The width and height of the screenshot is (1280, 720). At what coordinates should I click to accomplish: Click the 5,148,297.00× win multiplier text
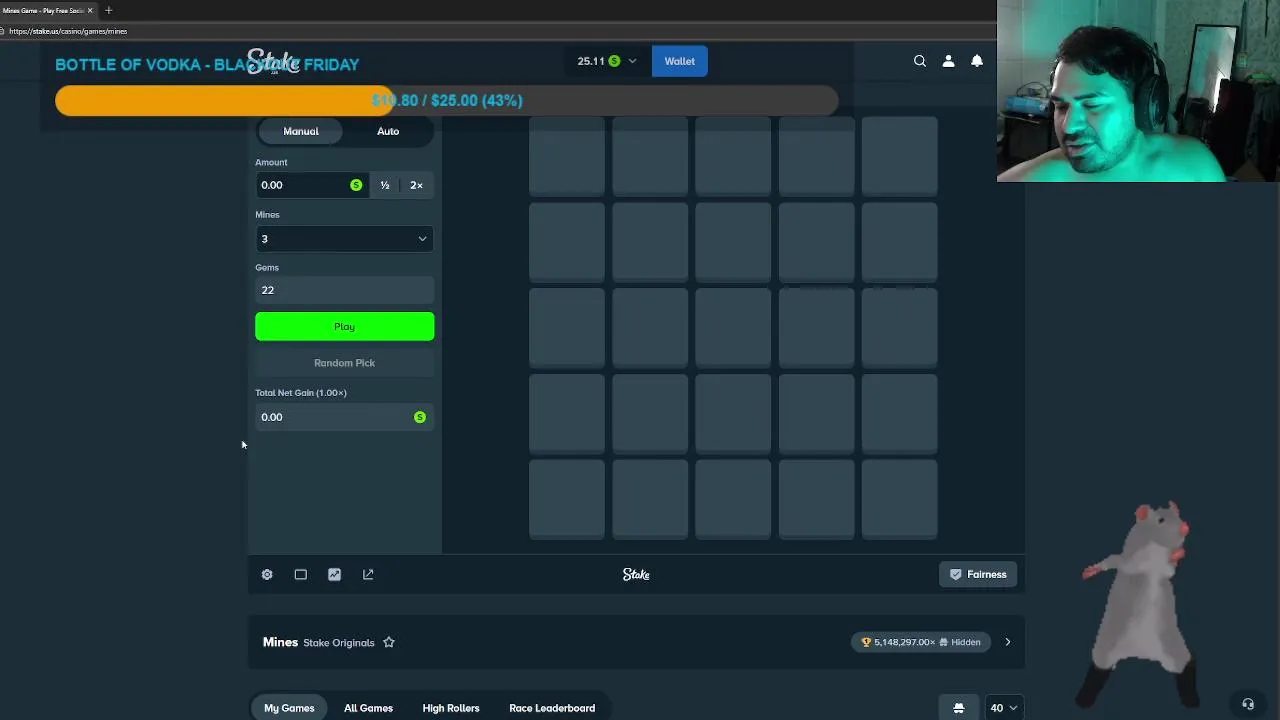pos(904,642)
